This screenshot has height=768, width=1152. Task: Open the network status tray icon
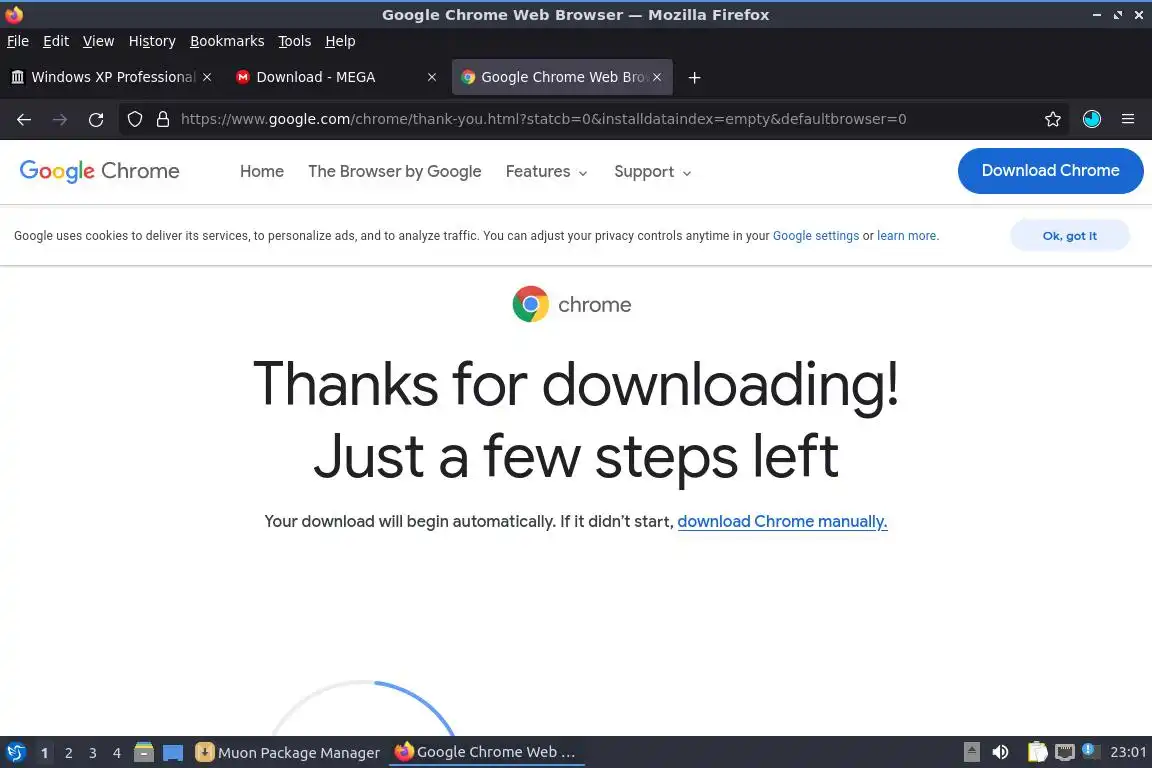tap(1065, 752)
